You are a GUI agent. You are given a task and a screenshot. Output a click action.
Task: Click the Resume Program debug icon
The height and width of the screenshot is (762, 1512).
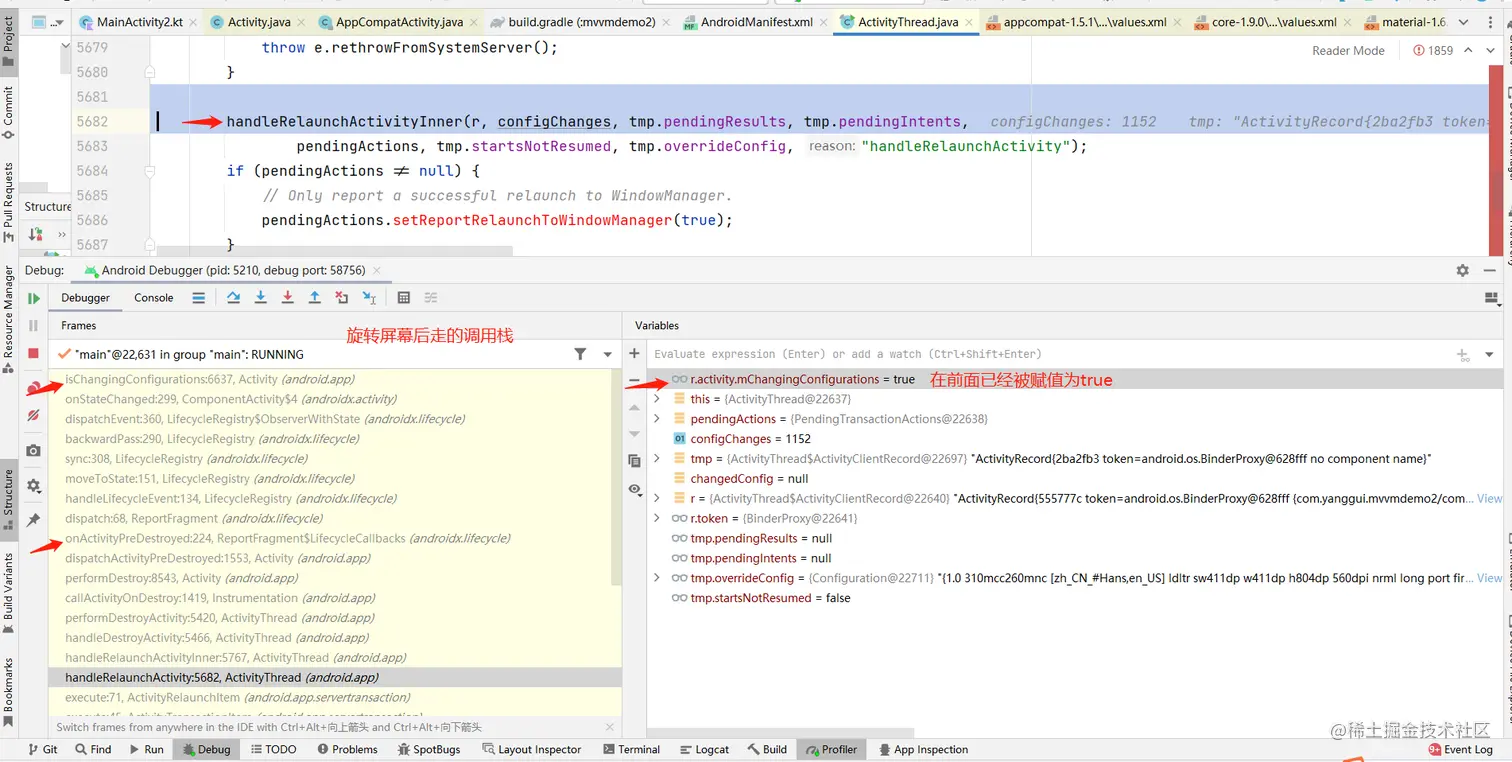pos(33,298)
